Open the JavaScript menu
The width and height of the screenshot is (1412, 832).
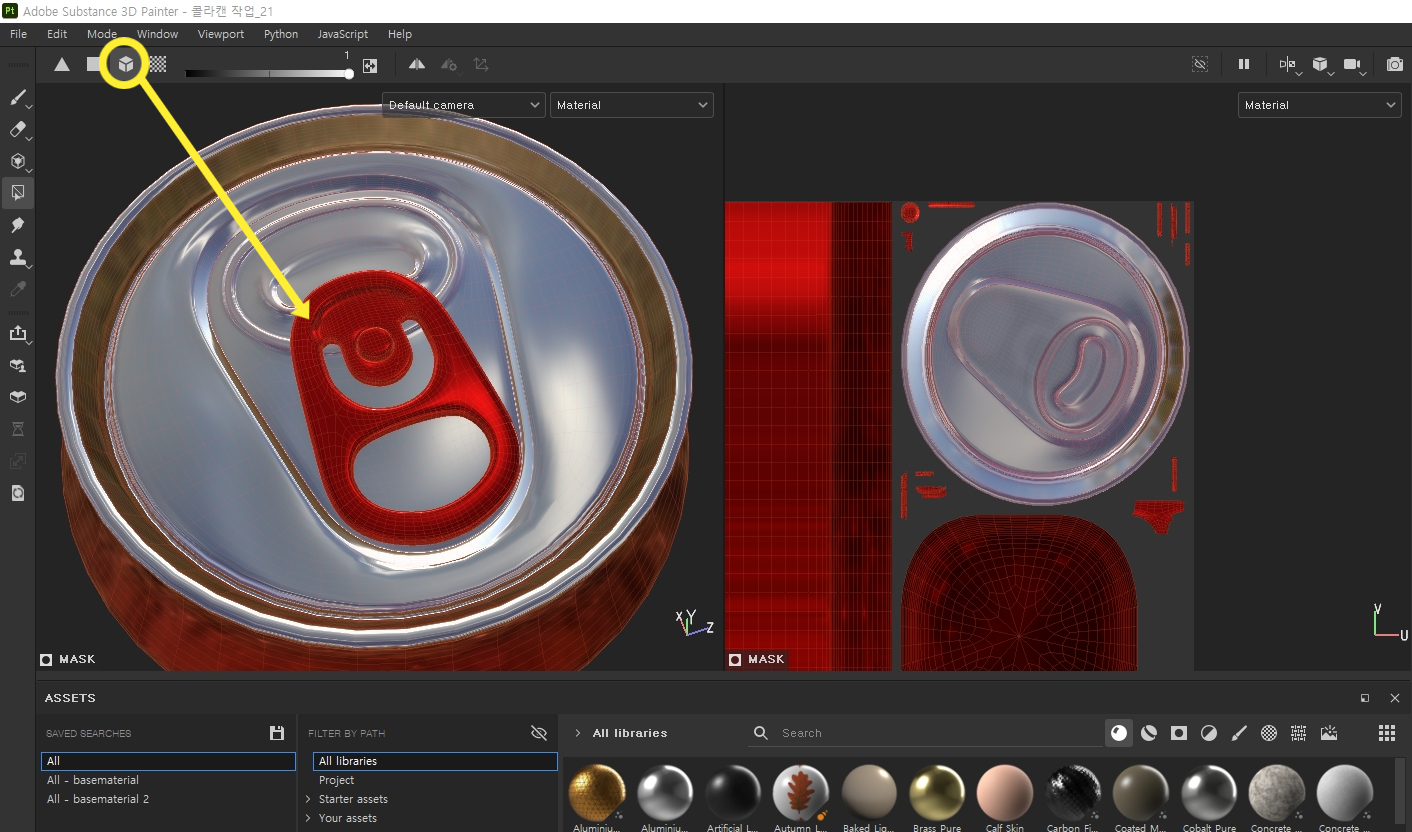click(x=343, y=34)
